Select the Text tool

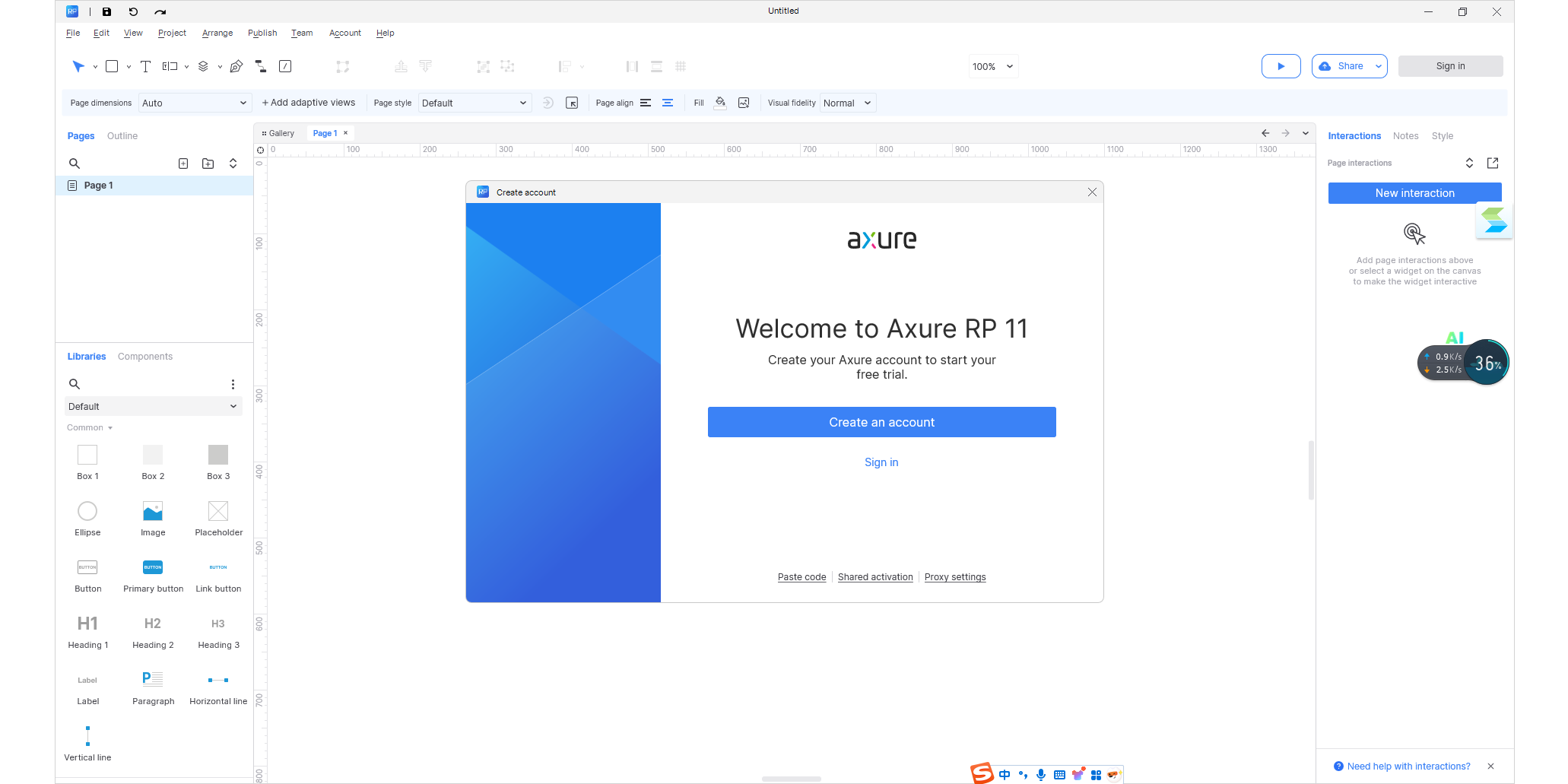146,66
